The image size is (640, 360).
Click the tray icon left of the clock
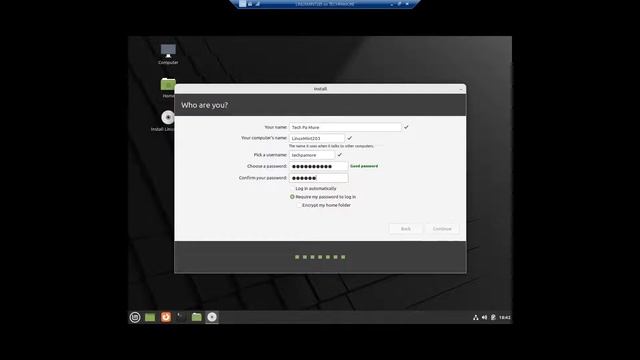click(x=493, y=317)
